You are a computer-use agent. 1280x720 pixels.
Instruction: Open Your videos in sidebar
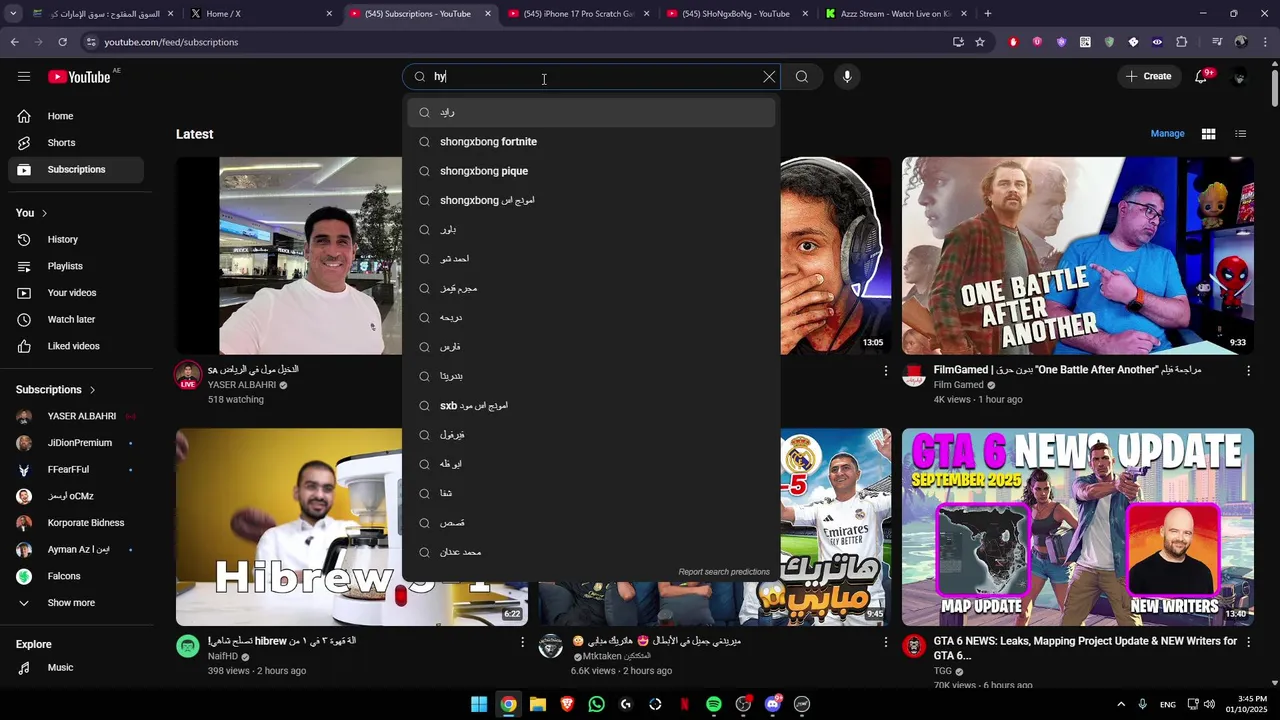point(76,293)
